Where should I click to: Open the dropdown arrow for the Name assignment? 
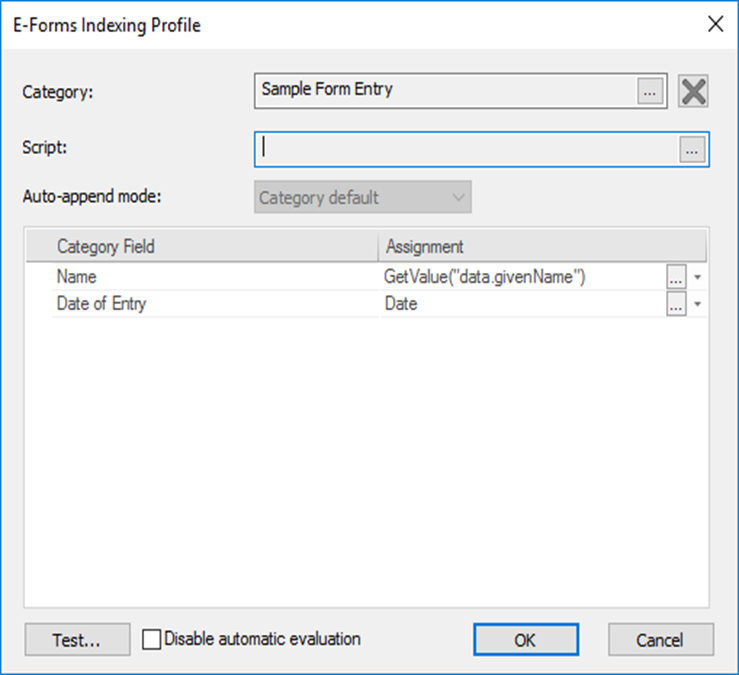point(697,277)
